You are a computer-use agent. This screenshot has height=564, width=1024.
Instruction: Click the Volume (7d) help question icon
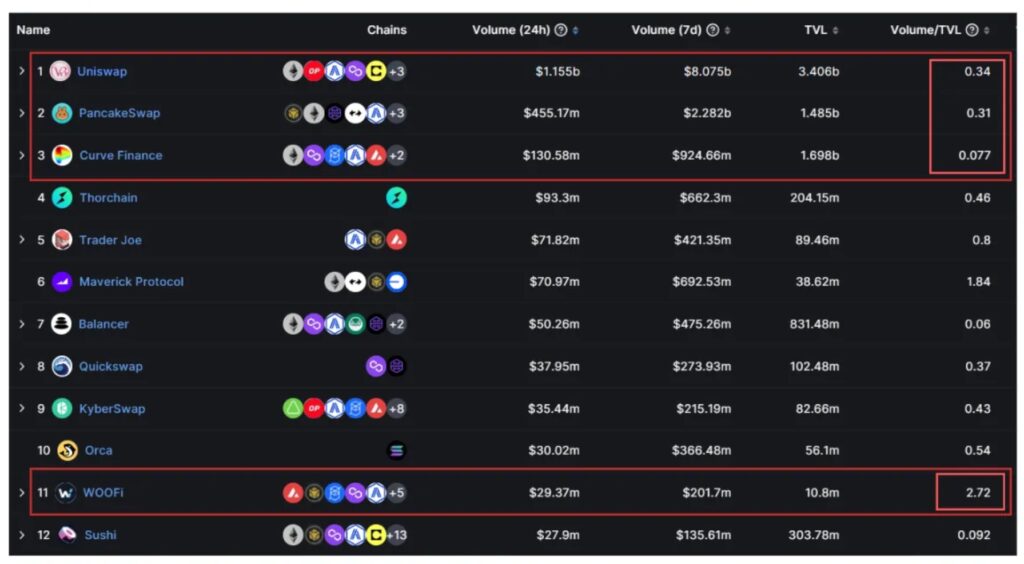point(712,30)
